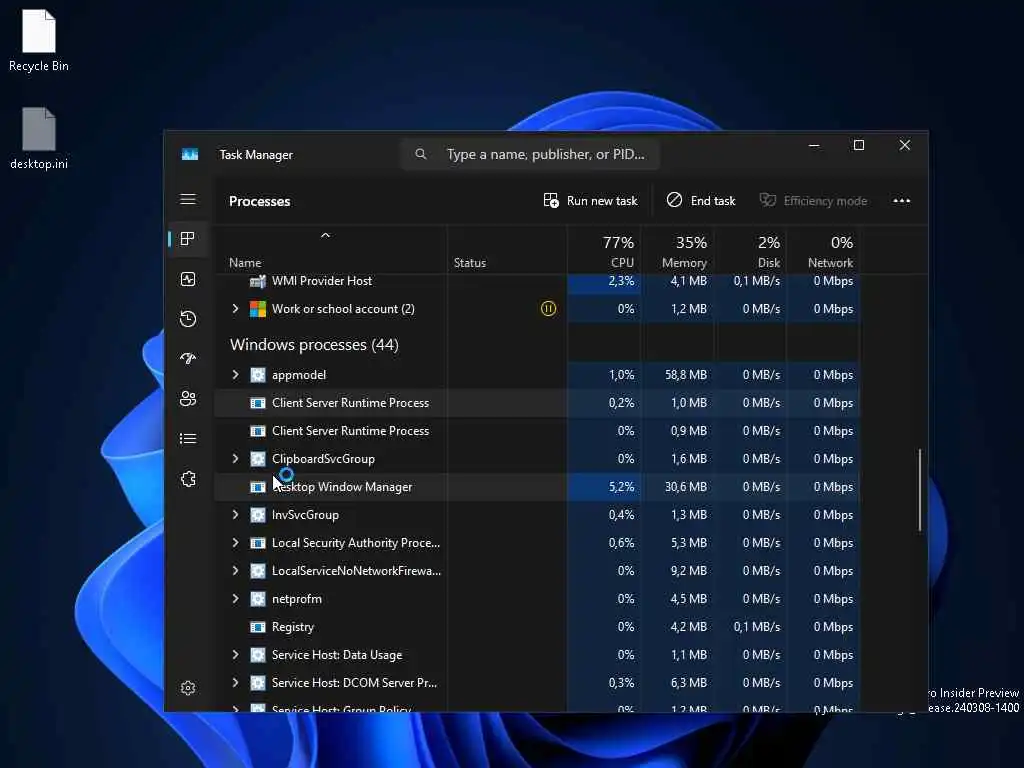Click the suspended status icon for Work or school account
The height and width of the screenshot is (768, 1024).
549,309
